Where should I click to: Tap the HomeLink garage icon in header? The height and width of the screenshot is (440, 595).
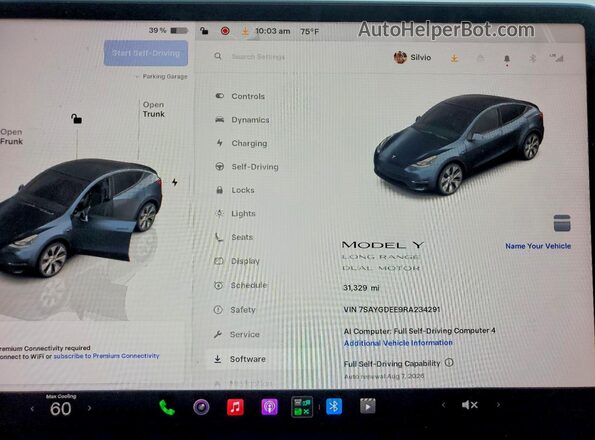(480, 58)
